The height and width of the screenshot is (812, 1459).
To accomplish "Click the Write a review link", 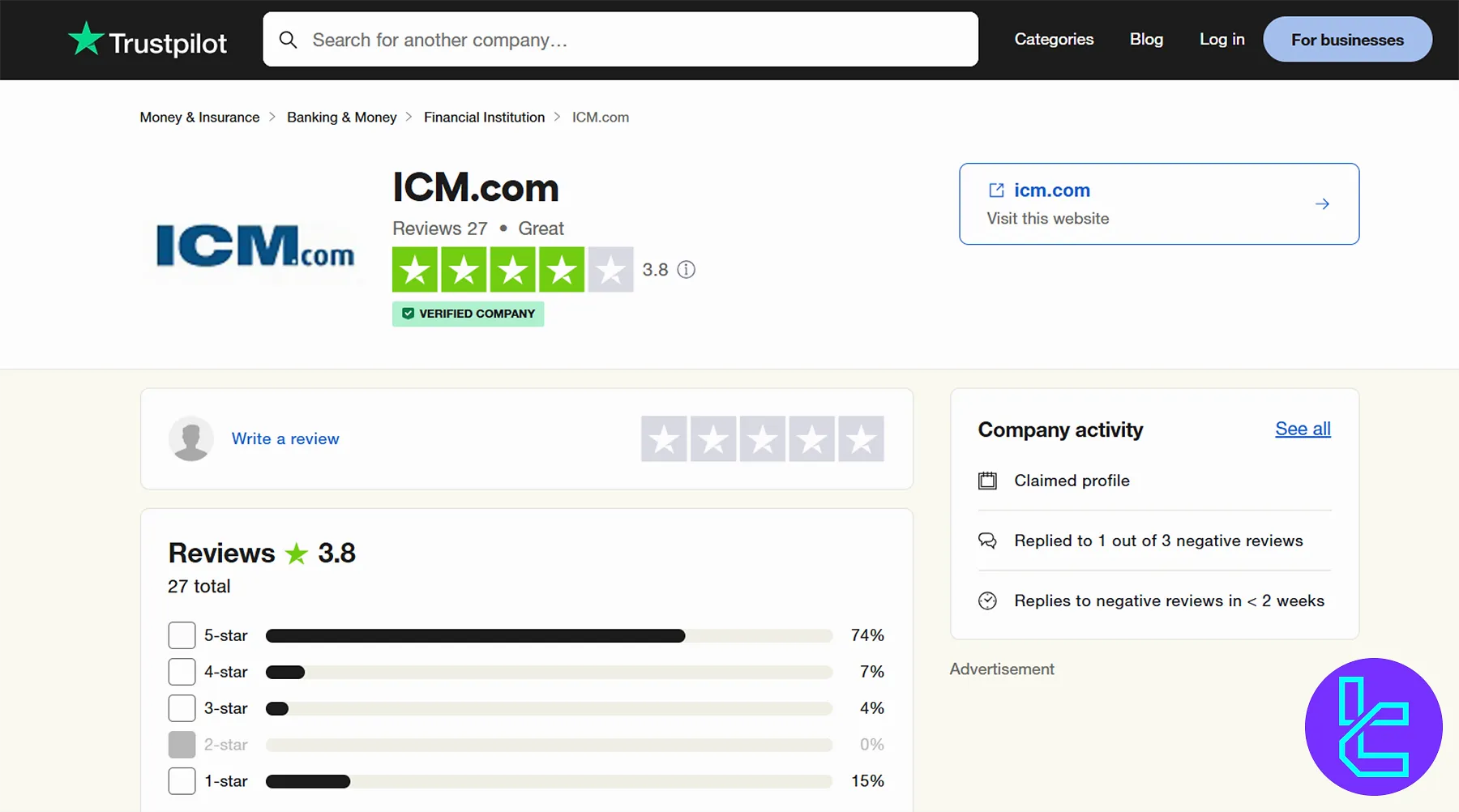I will tap(285, 438).
